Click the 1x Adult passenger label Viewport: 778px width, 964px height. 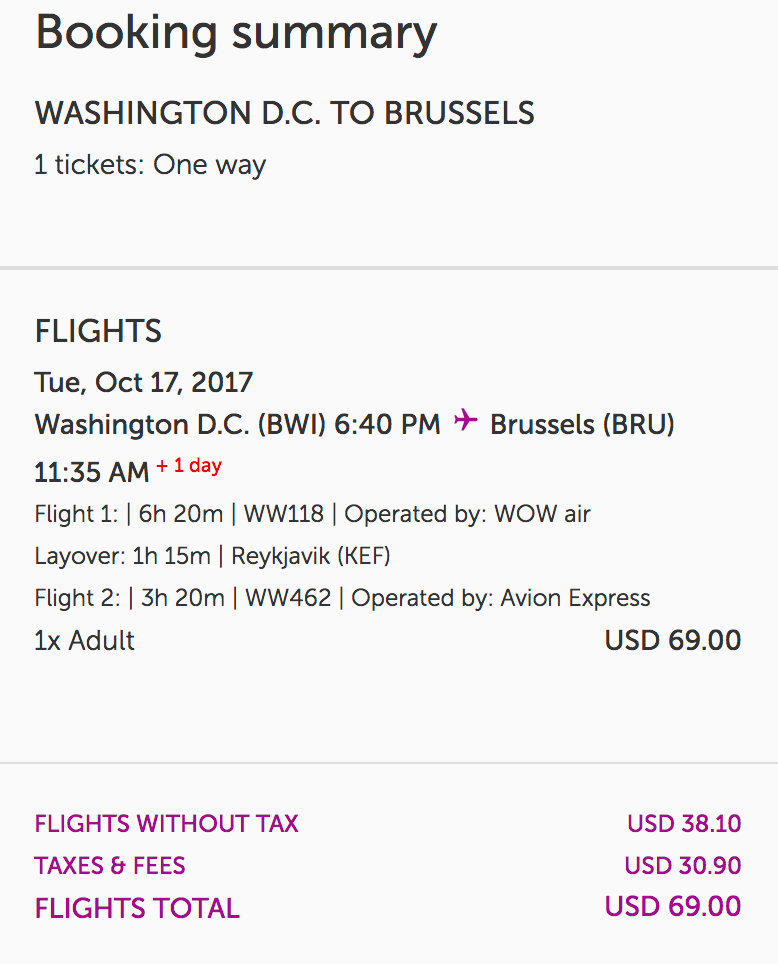pyautogui.click(x=85, y=641)
